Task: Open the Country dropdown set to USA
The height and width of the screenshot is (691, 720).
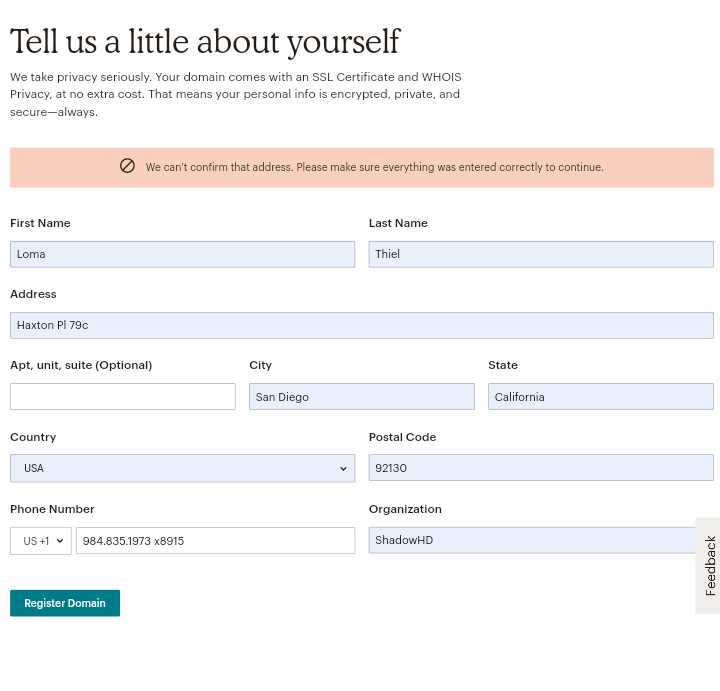Action: tap(182, 468)
